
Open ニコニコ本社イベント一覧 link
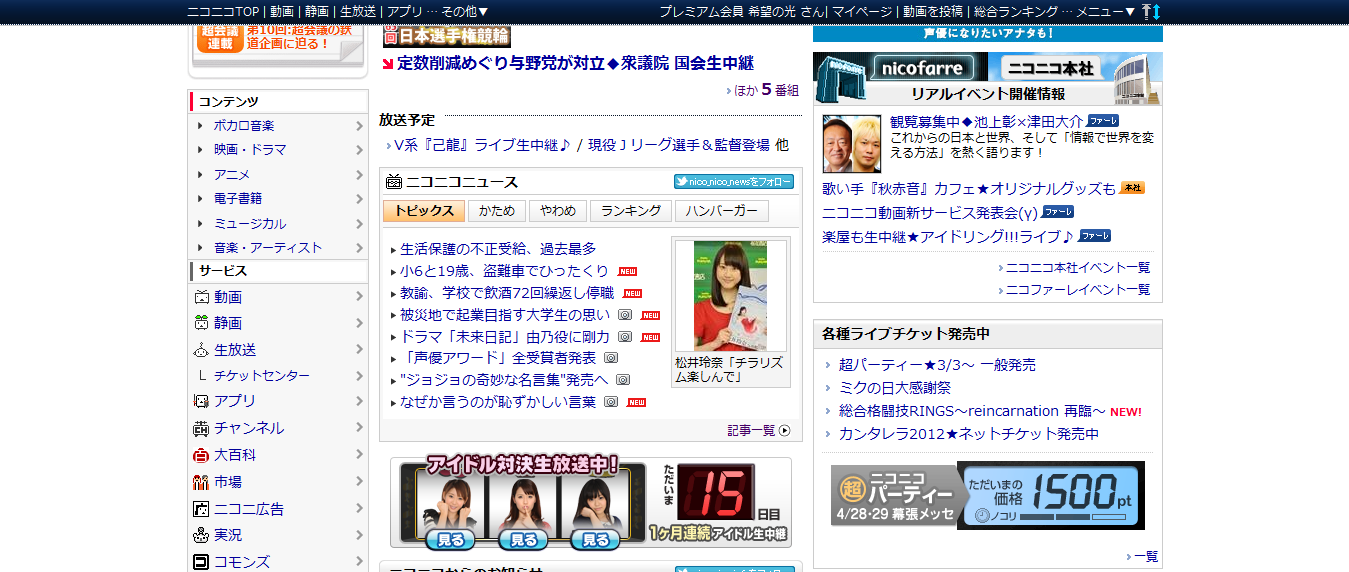(x=1078, y=268)
